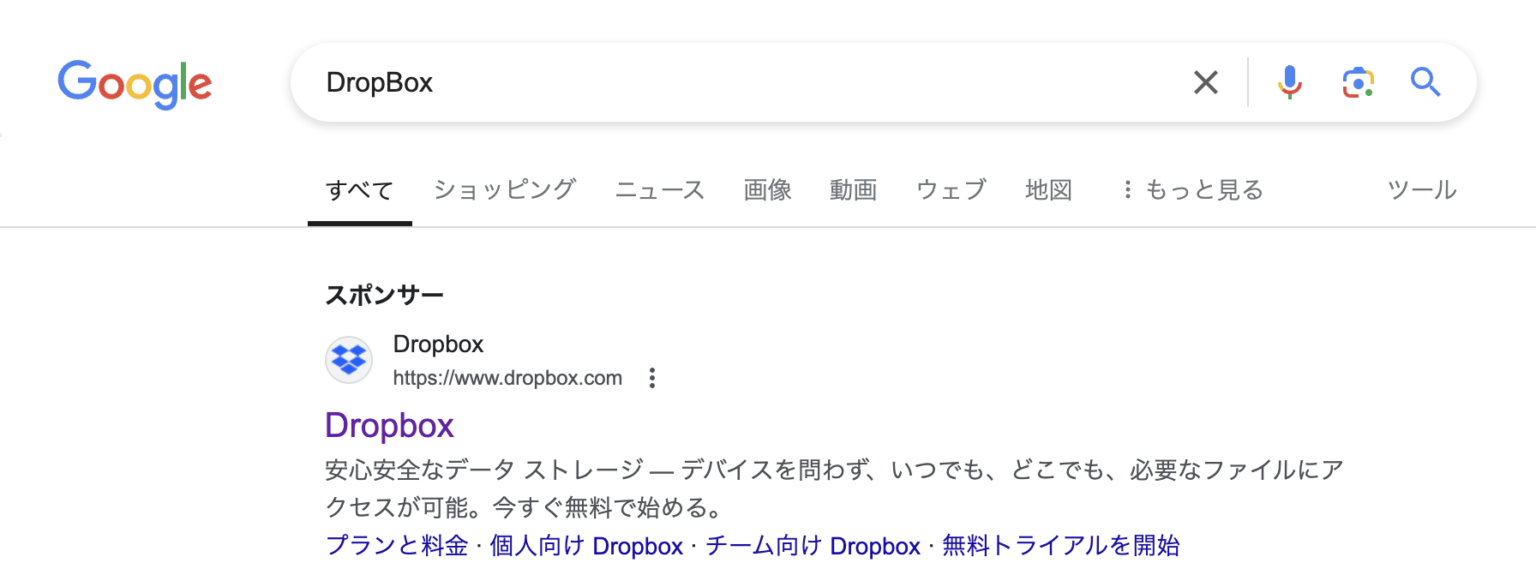Open the プランと料金 sitelink
Viewport: 1536px width, 581px height.
[x=398, y=545]
